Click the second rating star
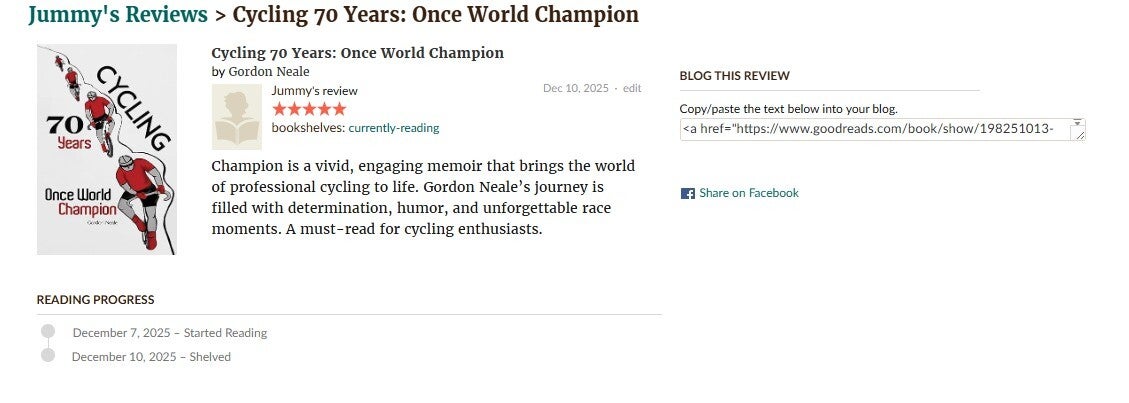The width and height of the screenshot is (1129, 403). click(x=295, y=109)
